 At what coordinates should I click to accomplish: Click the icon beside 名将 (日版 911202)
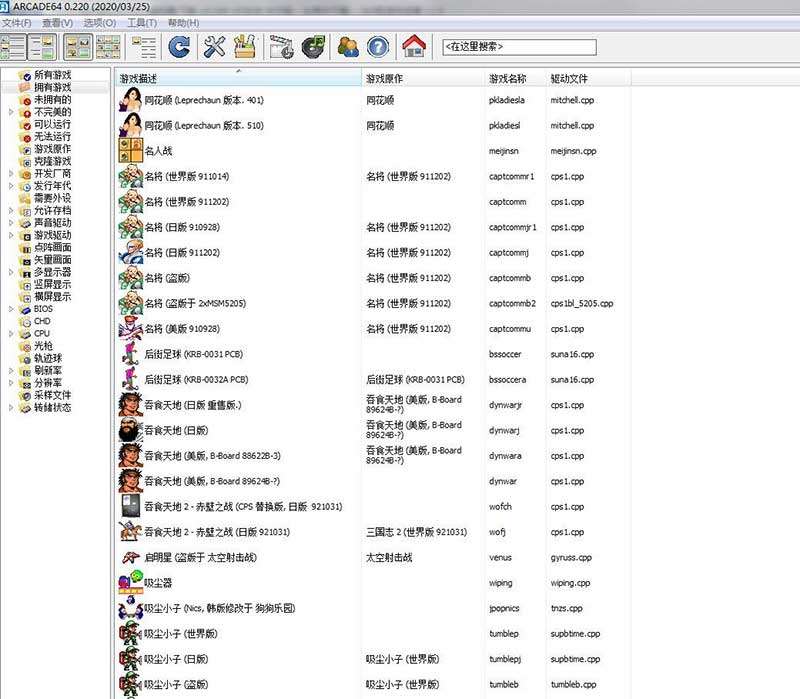click(131, 252)
